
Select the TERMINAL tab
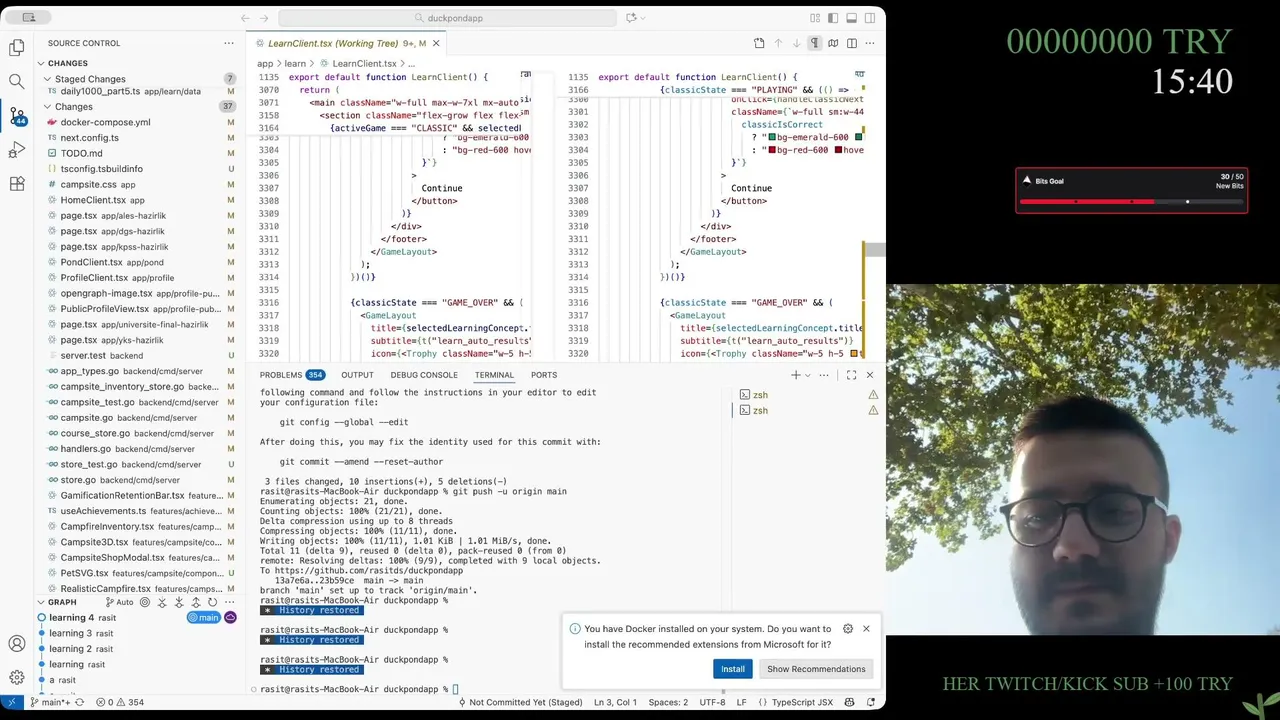tap(494, 375)
